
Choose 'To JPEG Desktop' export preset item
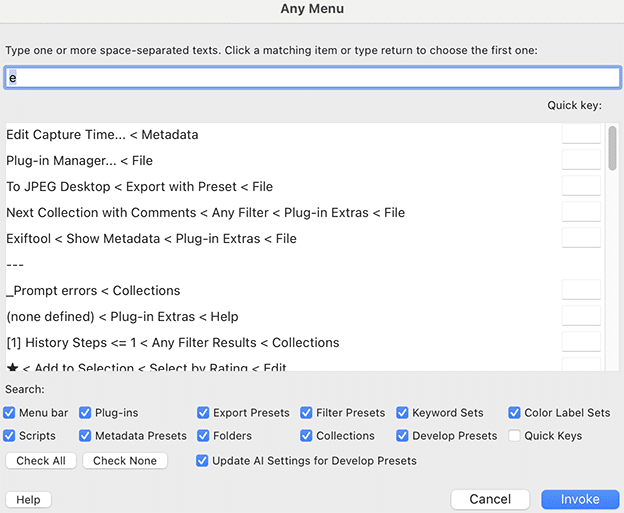139,187
